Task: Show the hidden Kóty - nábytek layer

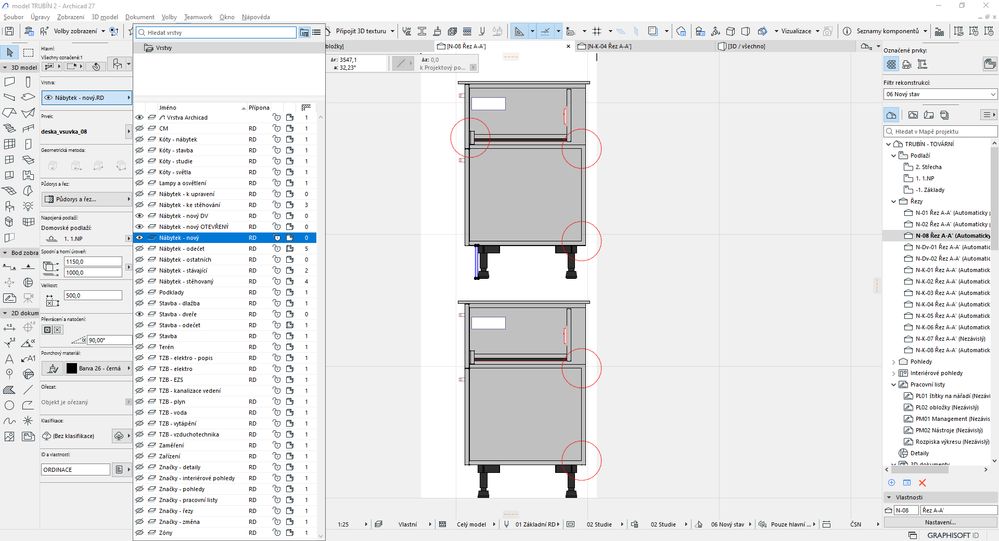Action: [140, 139]
